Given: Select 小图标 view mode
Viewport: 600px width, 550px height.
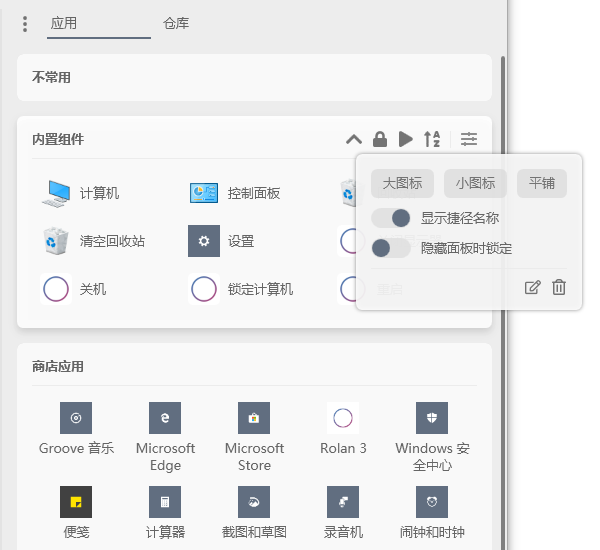Looking at the screenshot, I should 475,183.
